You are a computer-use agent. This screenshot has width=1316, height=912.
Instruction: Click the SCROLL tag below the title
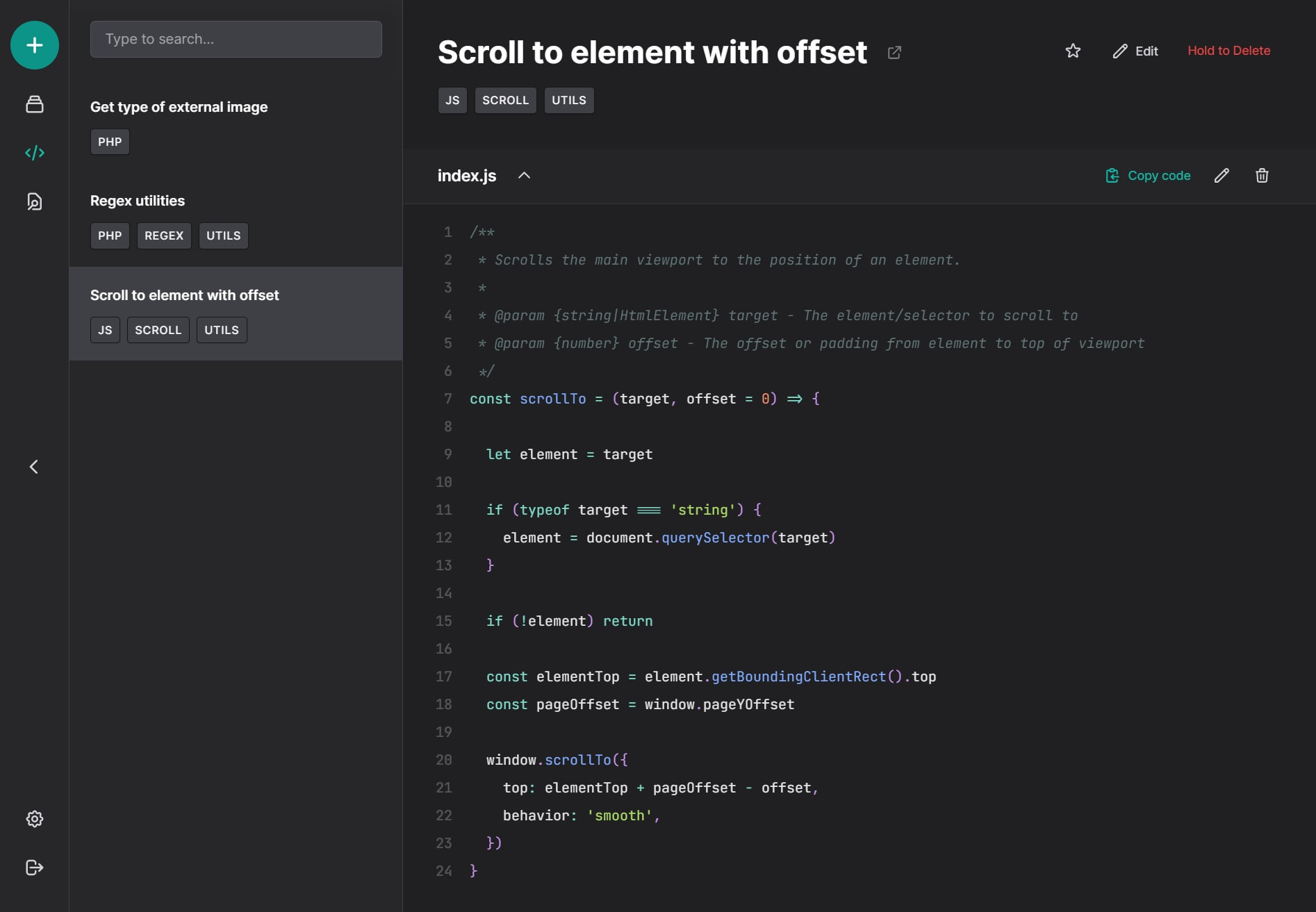pyautogui.click(x=505, y=100)
